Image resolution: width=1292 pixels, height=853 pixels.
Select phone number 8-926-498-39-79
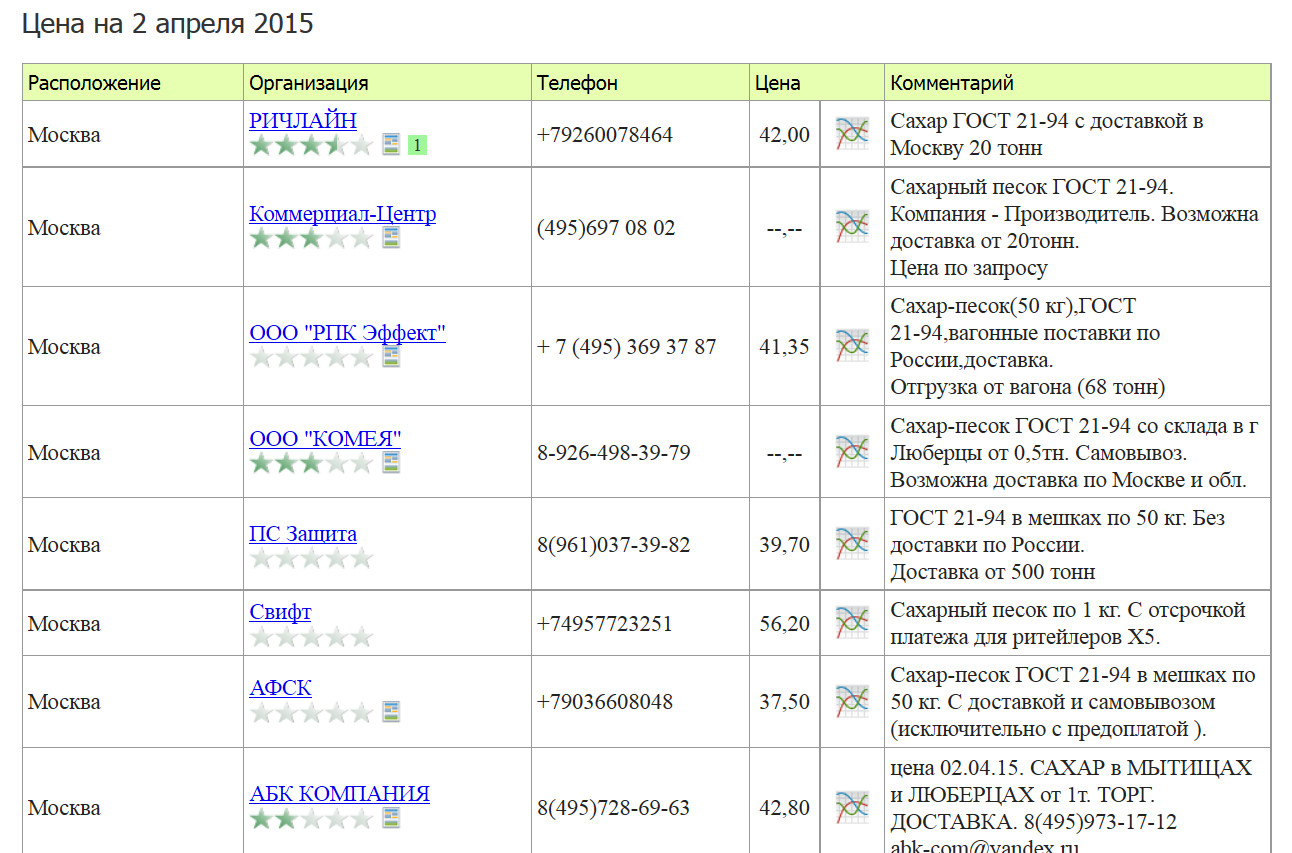coord(614,453)
